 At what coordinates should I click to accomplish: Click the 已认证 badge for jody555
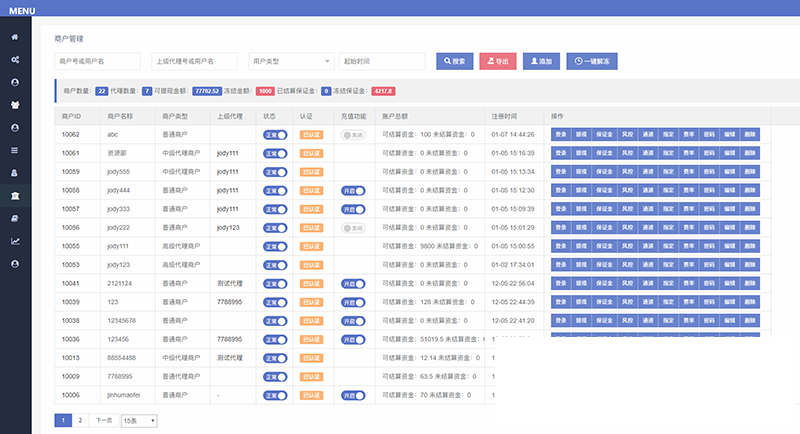tap(311, 171)
